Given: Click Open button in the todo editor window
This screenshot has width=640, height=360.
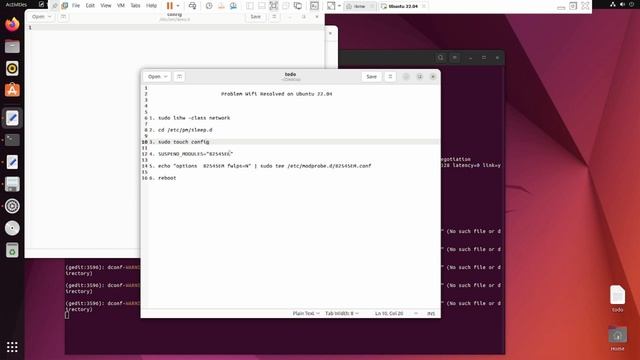Looking at the screenshot, I should (154, 77).
